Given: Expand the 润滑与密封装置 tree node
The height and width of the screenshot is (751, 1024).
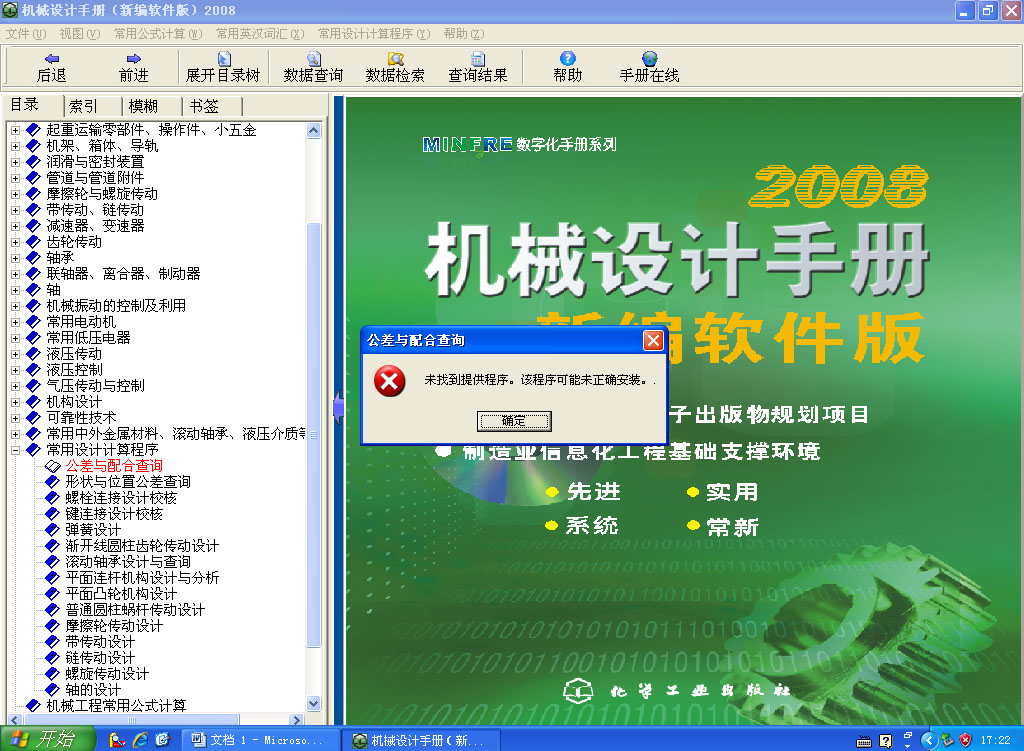Looking at the screenshot, I should (x=15, y=162).
